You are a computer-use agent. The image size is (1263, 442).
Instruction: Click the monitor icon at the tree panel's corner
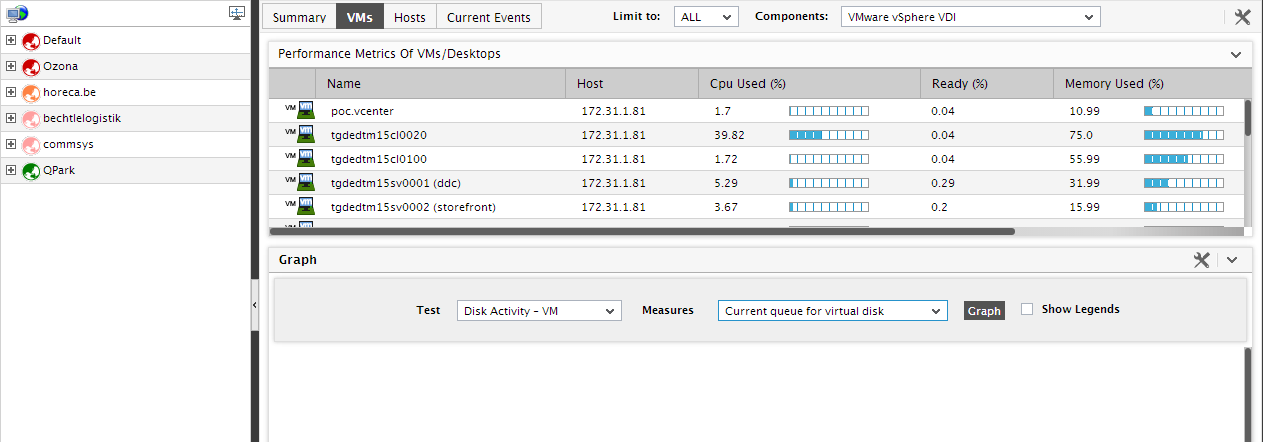point(237,13)
